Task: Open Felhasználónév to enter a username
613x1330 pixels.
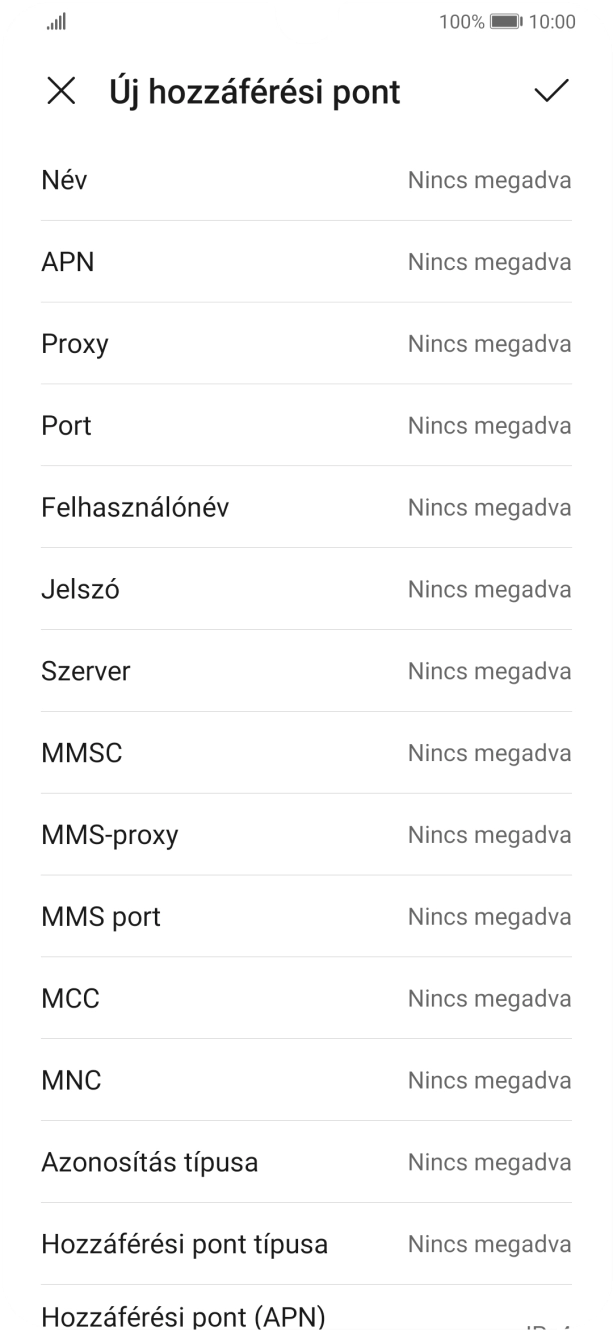Action: tap(306, 507)
